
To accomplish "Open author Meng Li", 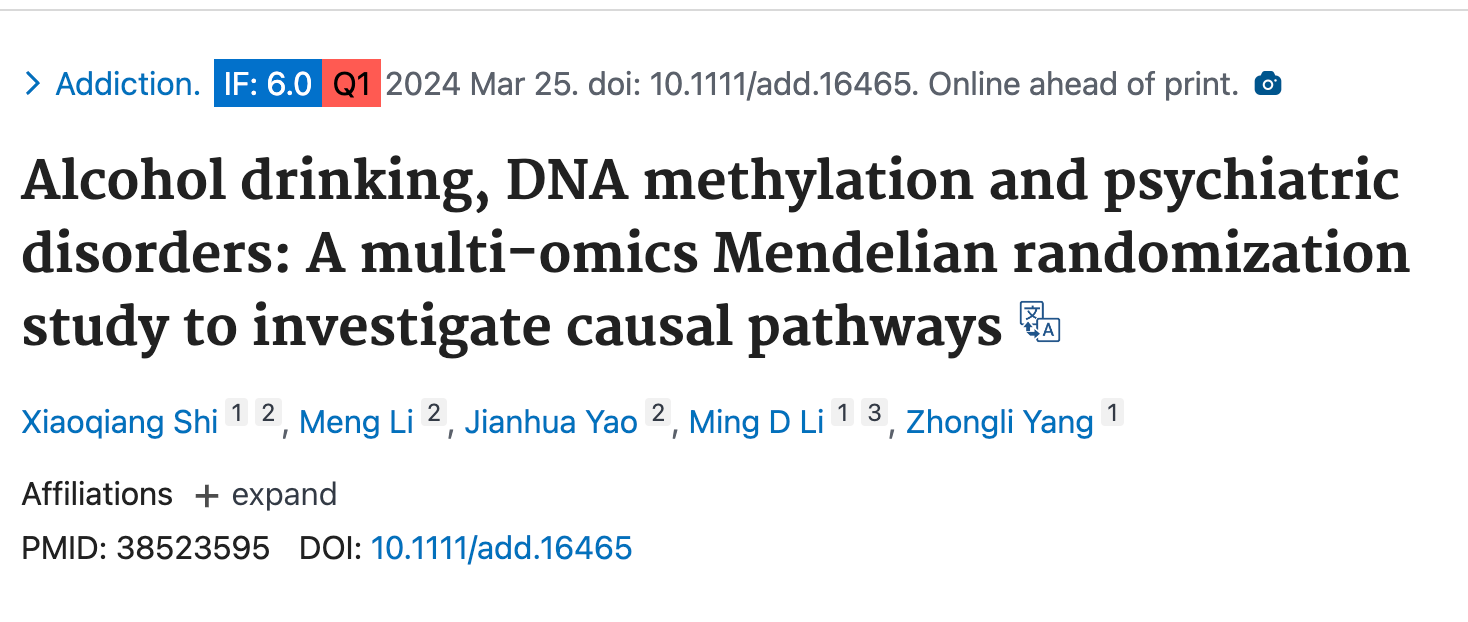I will pyautogui.click(x=356, y=422).
